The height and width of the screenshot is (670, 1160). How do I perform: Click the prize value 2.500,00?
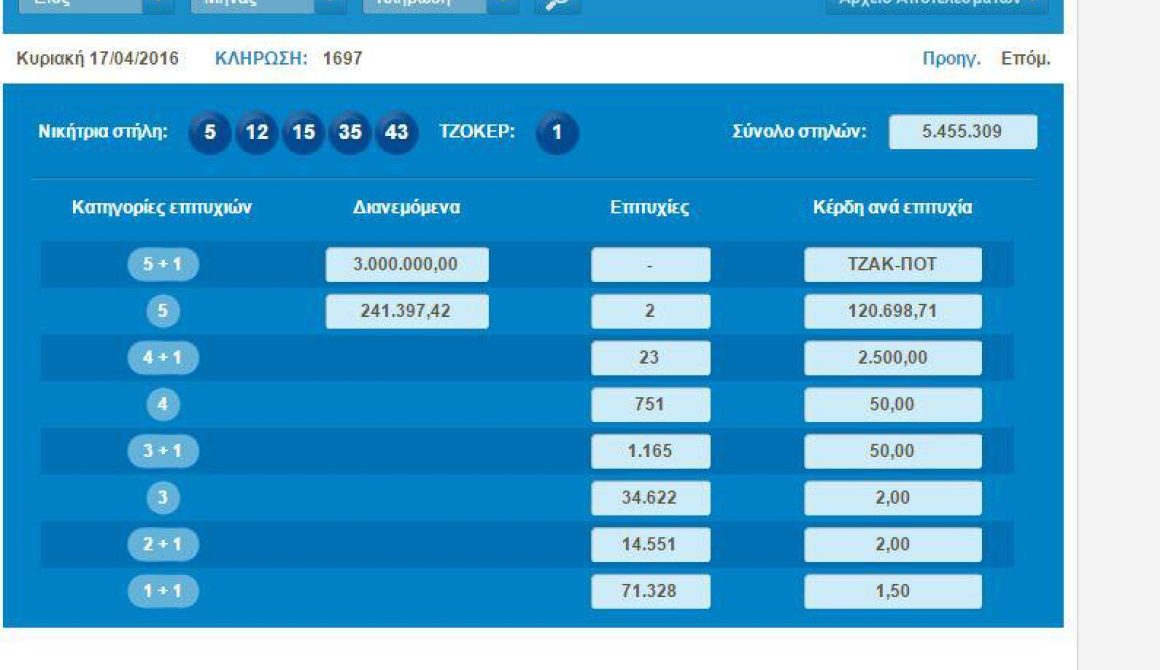coord(893,357)
